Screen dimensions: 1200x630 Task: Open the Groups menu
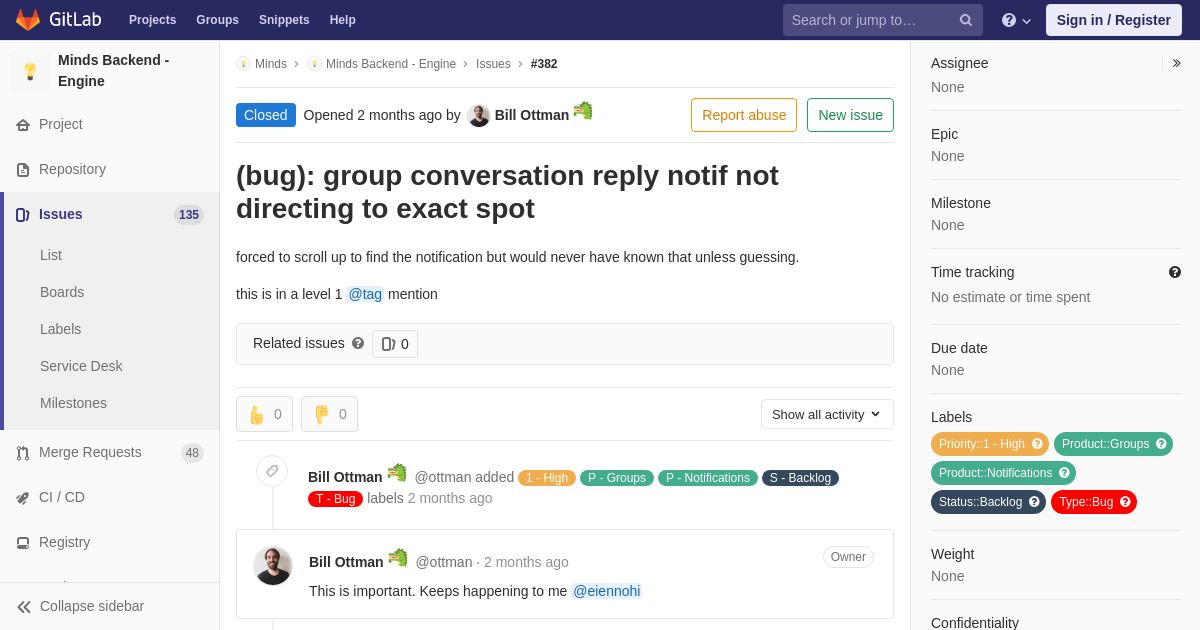pyautogui.click(x=217, y=20)
